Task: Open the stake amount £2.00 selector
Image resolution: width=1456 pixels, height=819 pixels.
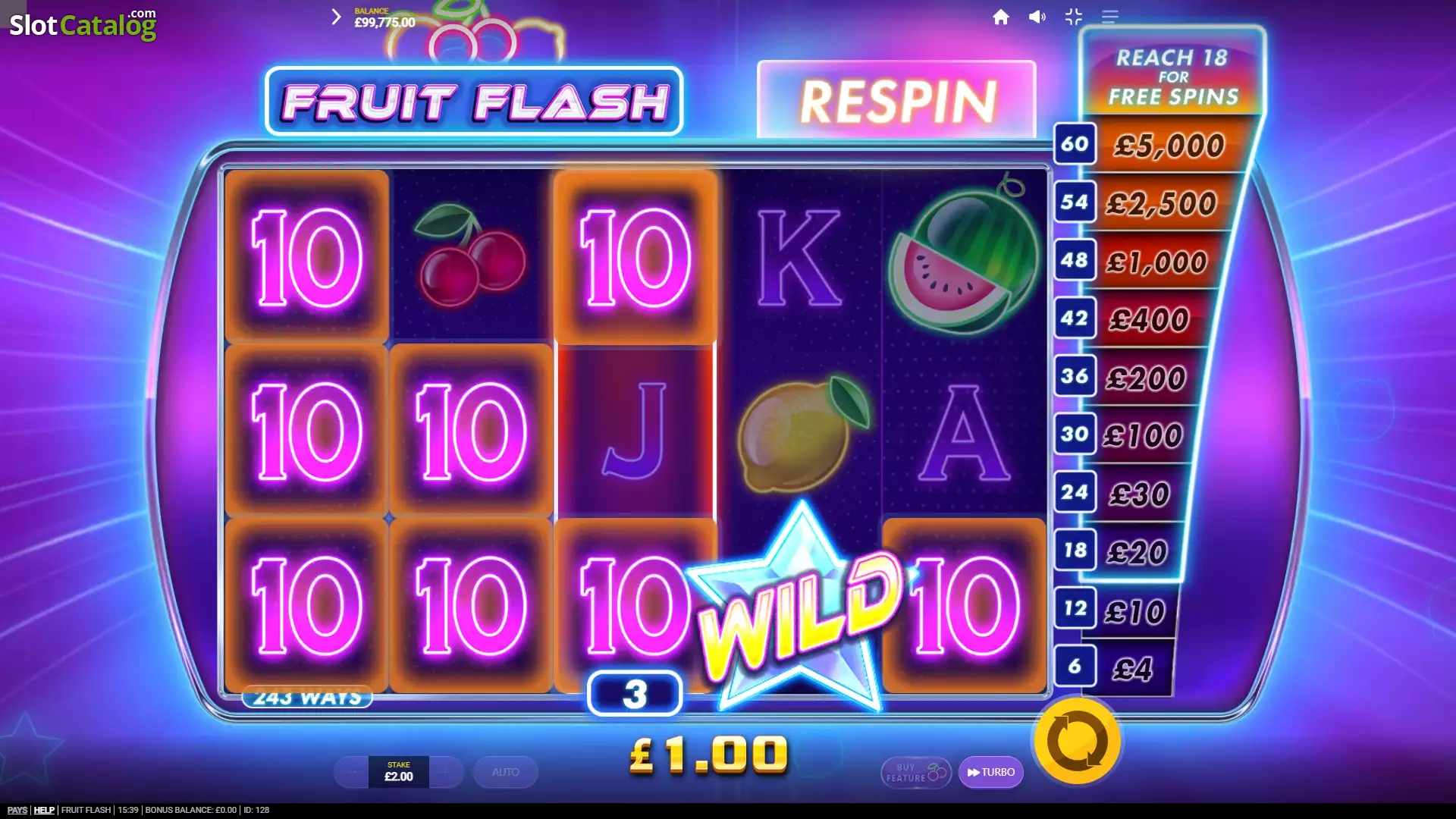Action: coord(399,772)
